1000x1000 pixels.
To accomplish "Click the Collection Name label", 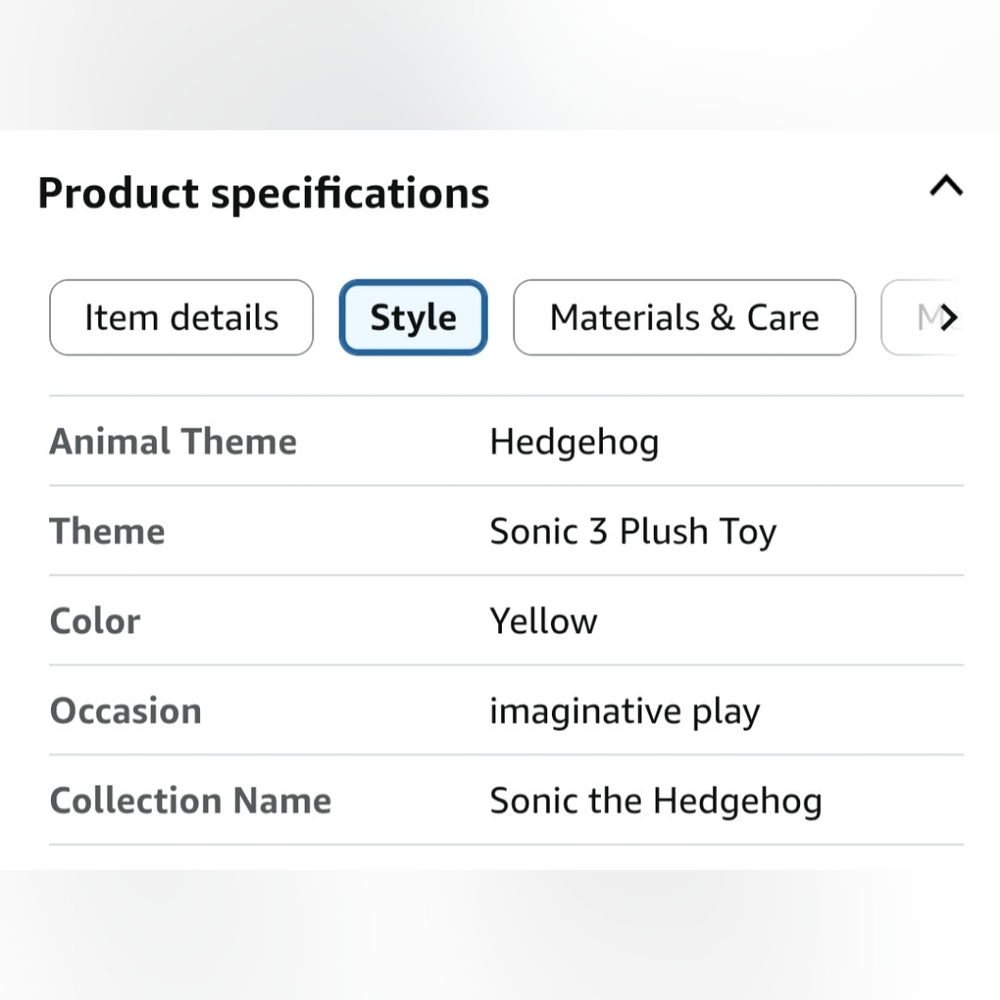I will pos(190,801).
